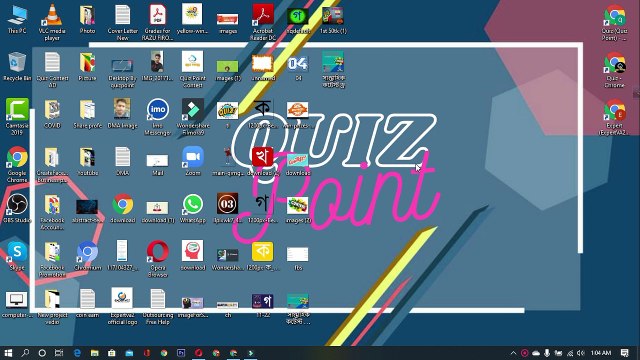This screenshot has width=640, height=360.
Task: Open the This PC desktop icon
Action: [17, 19]
